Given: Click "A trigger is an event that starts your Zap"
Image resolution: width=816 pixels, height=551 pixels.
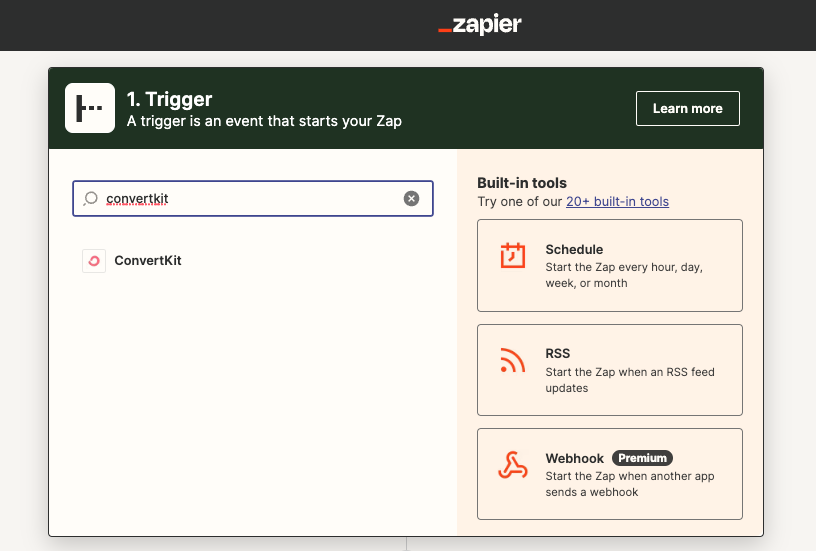Looking at the screenshot, I should 264,121.
